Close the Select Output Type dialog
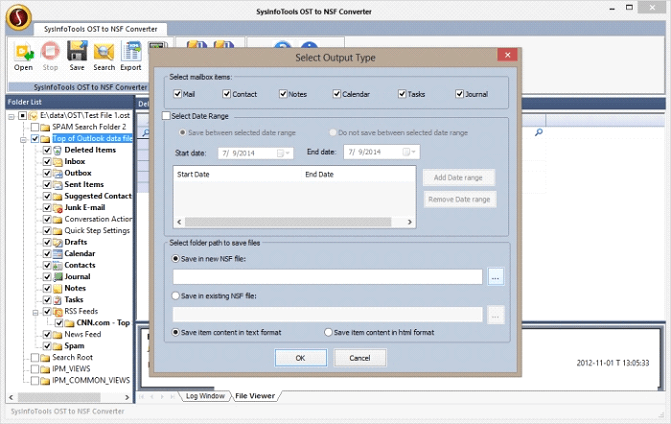 (x=508, y=55)
